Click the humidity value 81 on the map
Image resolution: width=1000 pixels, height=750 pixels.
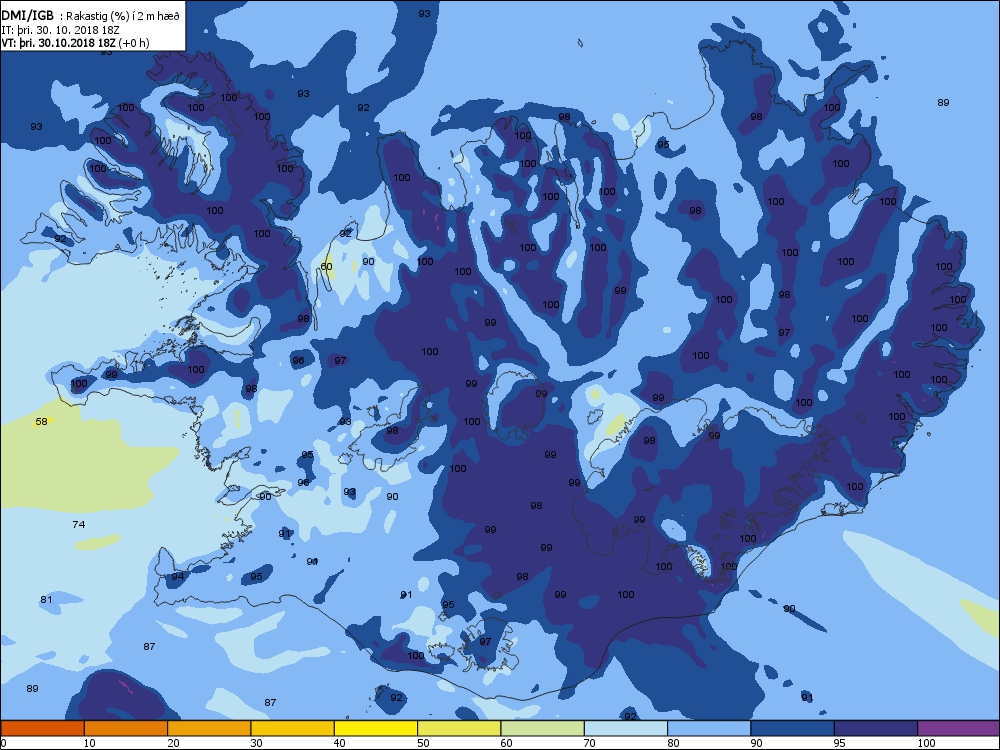[46, 599]
